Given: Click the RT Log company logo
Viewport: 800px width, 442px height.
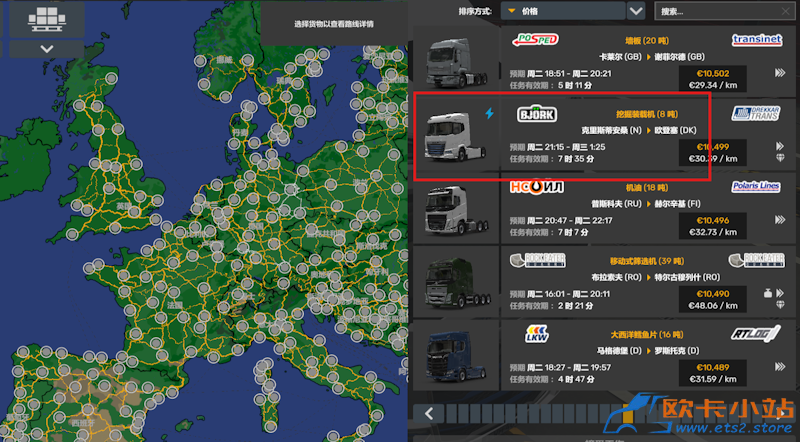Looking at the screenshot, I should click(755, 334).
